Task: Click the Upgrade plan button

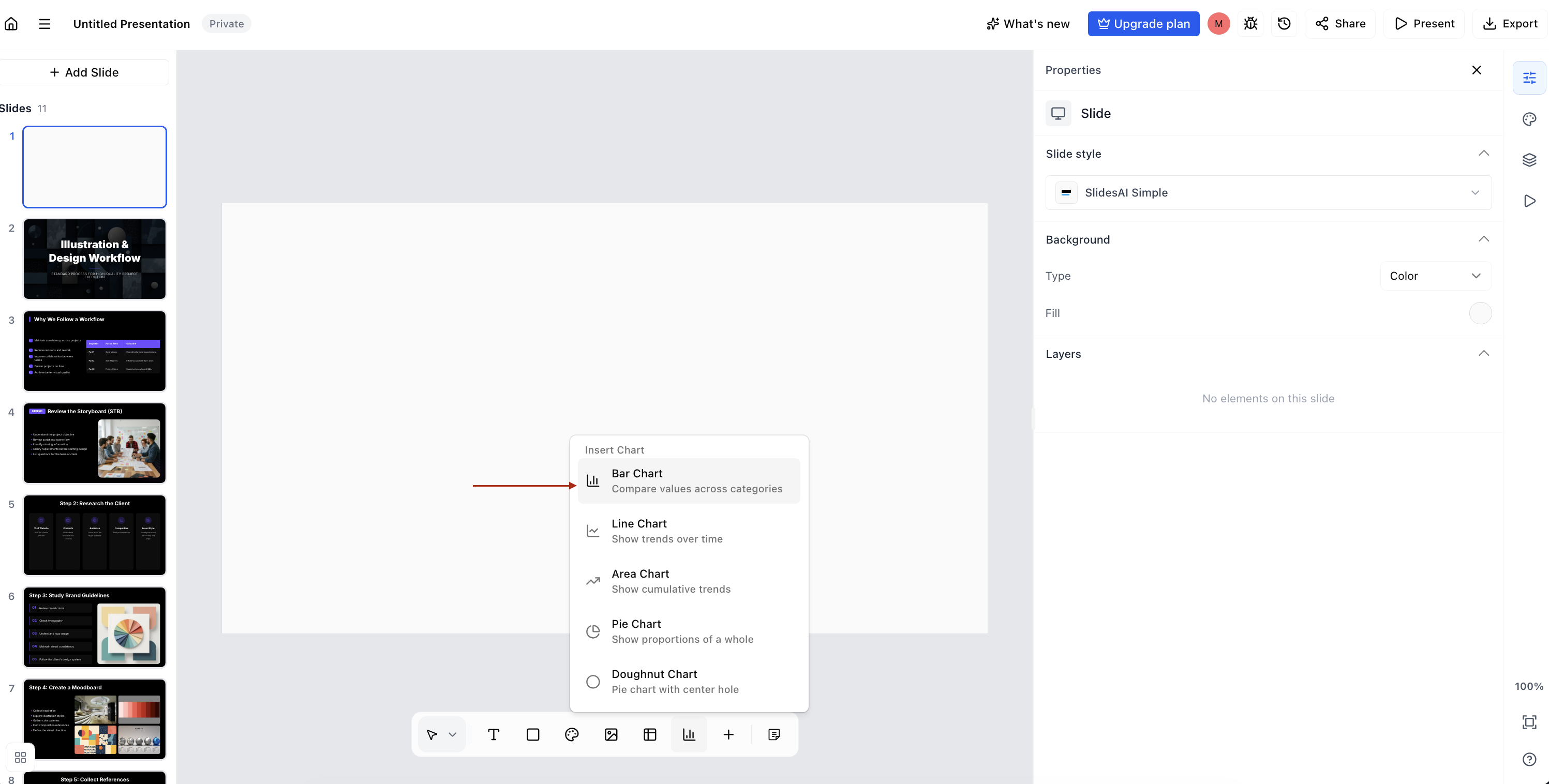Action: tap(1143, 23)
